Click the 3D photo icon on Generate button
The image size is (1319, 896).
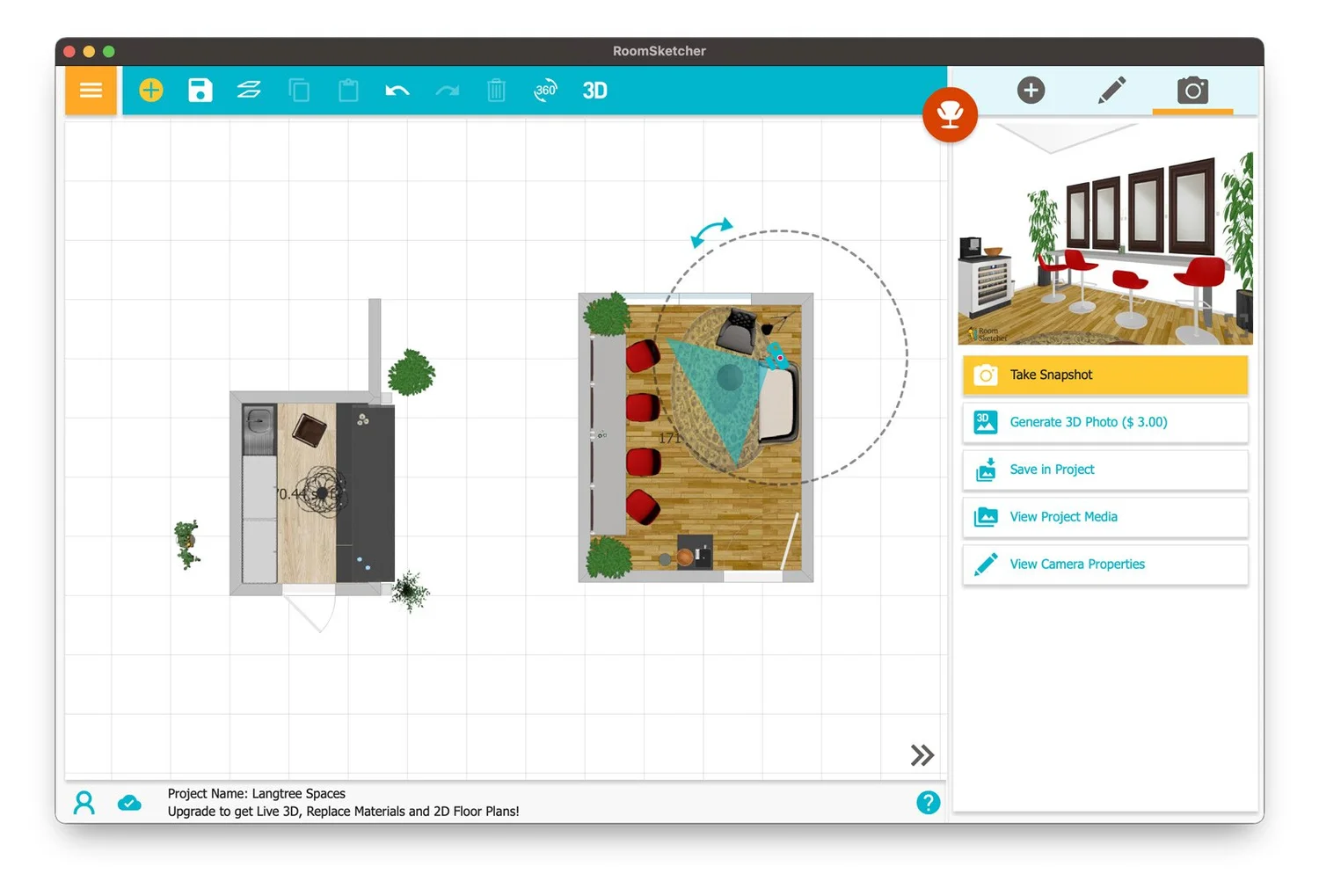(986, 422)
